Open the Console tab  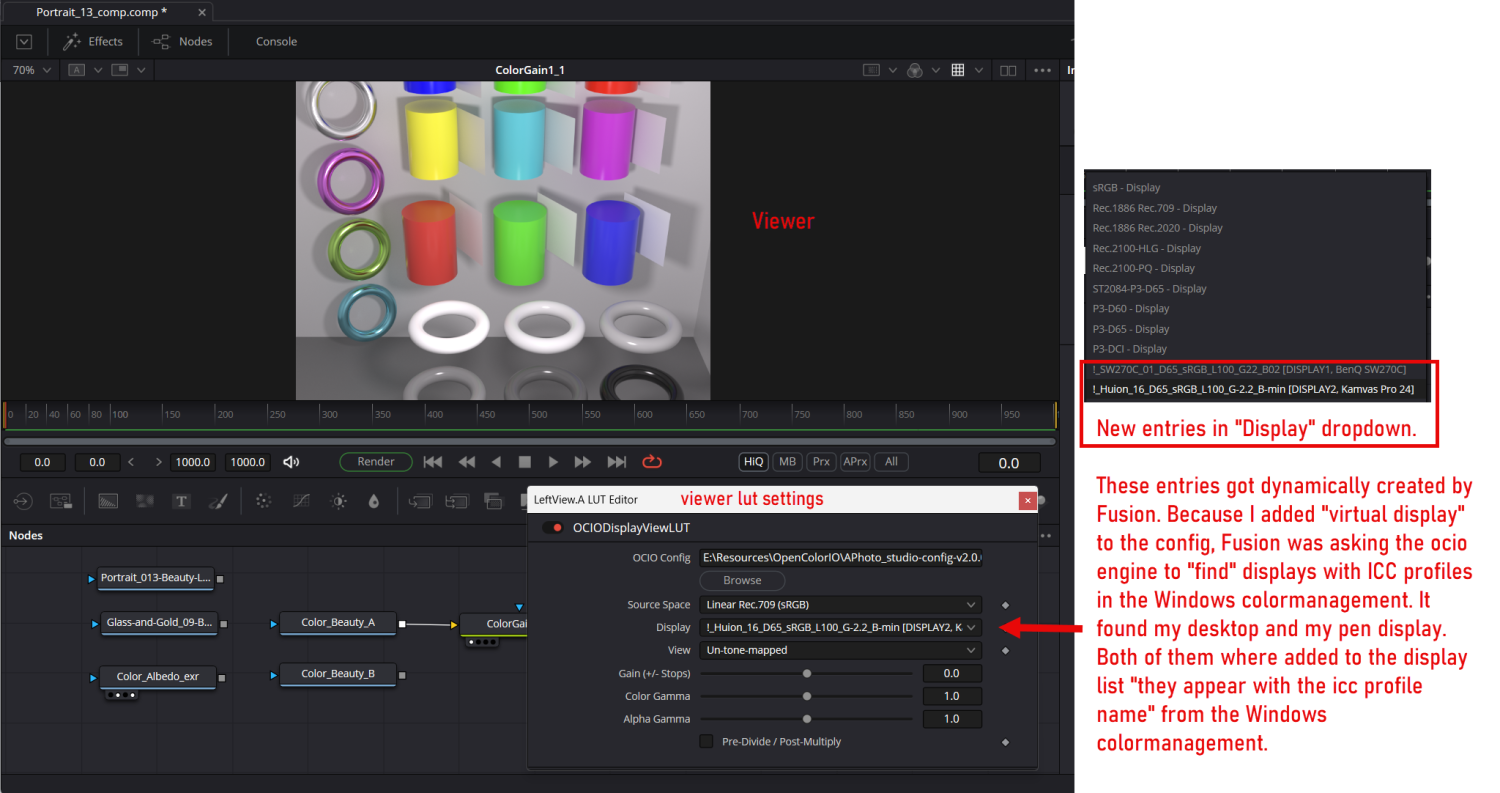click(276, 41)
